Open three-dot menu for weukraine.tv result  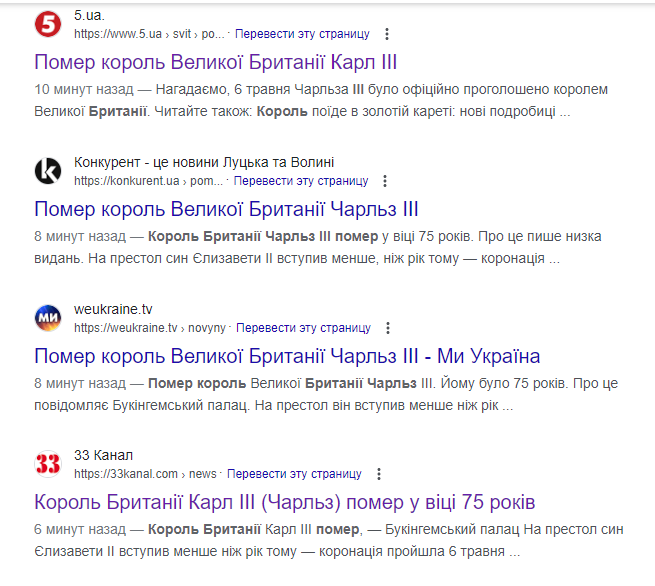click(x=388, y=328)
